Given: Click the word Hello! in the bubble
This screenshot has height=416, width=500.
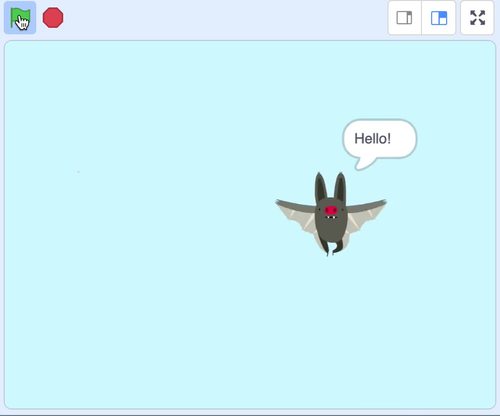Looking at the screenshot, I should pyautogui.click(x=372, y=139).
